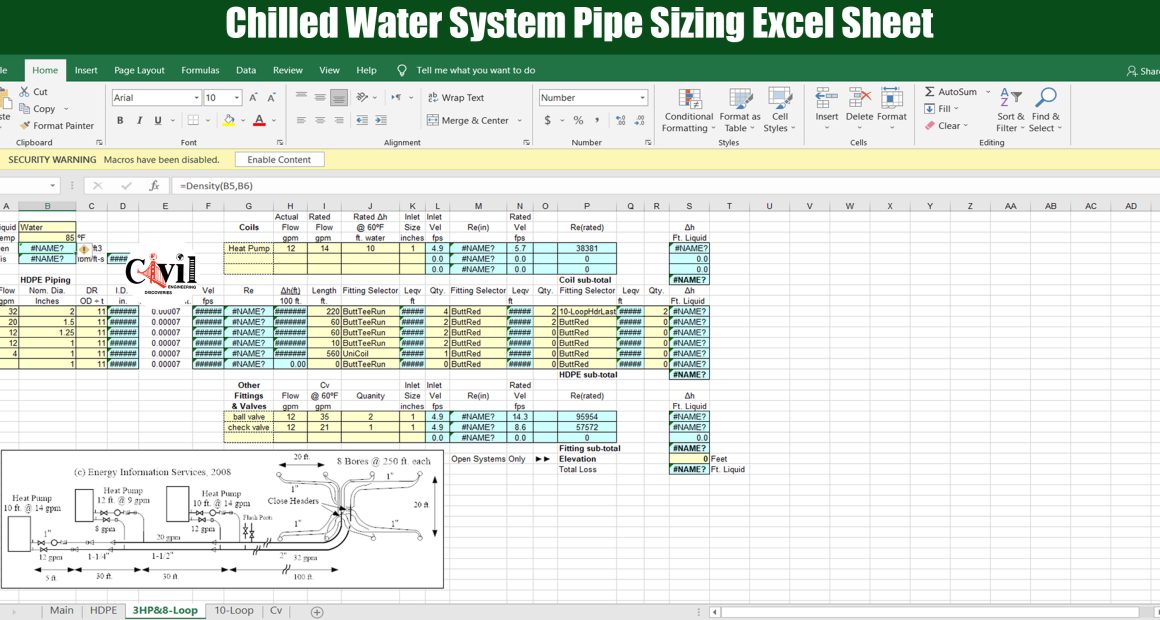The image size is (1160, 620).
Task: Open the Insert ribbon tab
Action: 86,70
